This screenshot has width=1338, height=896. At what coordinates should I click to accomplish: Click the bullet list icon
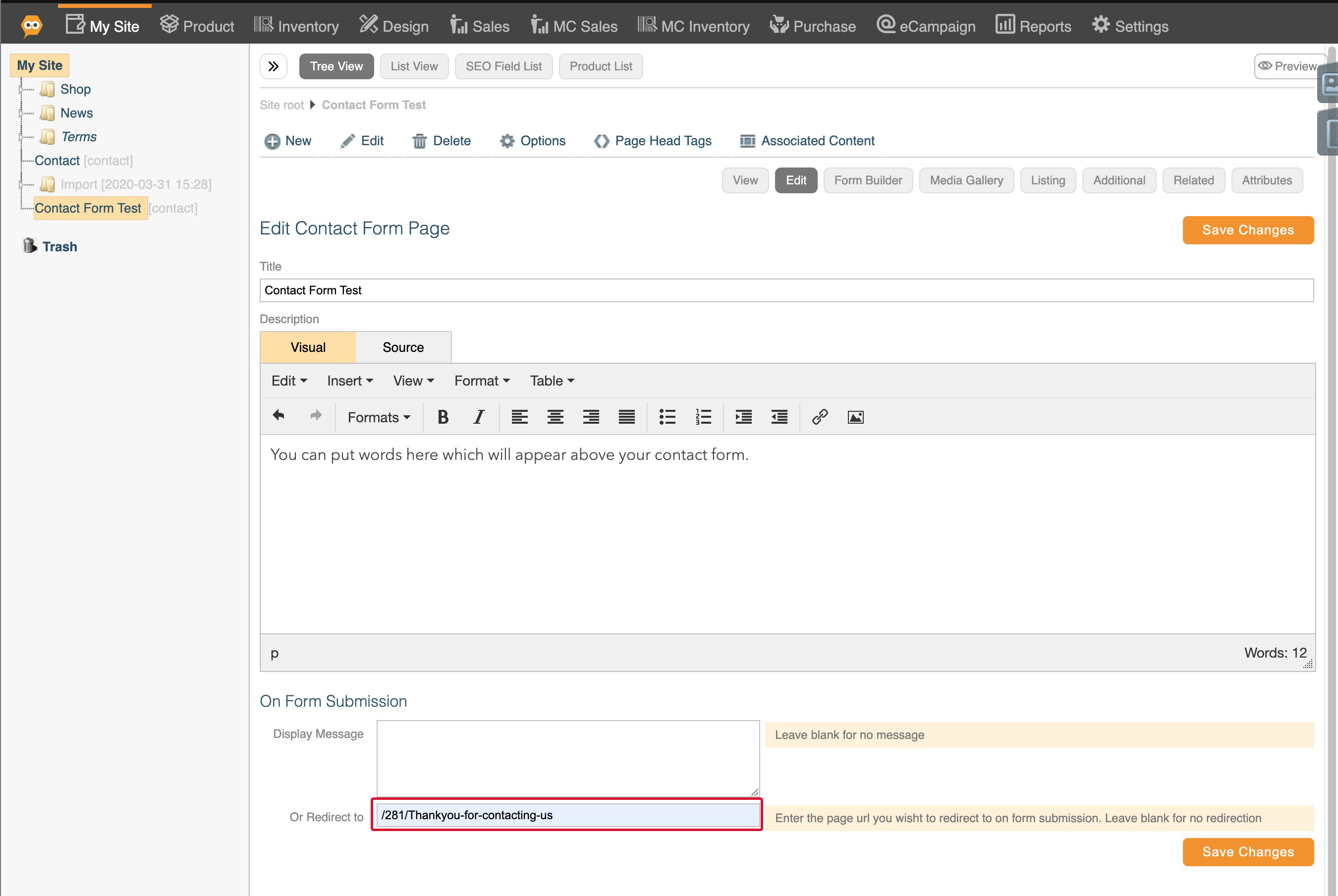click(665, 417)
